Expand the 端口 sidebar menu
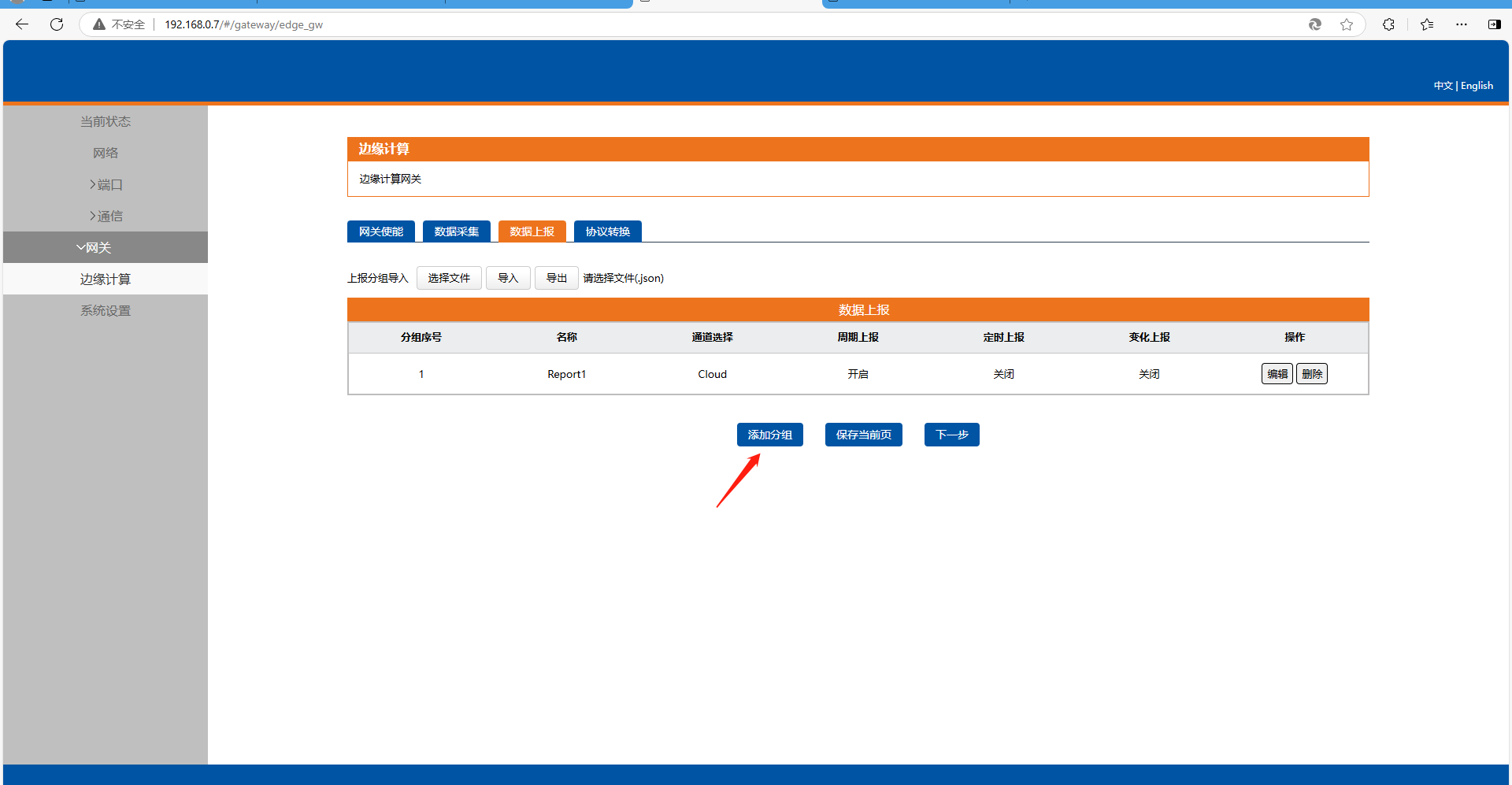This screenshot has width=1512, height=785. pyautogui.click(x=106, y=184)
